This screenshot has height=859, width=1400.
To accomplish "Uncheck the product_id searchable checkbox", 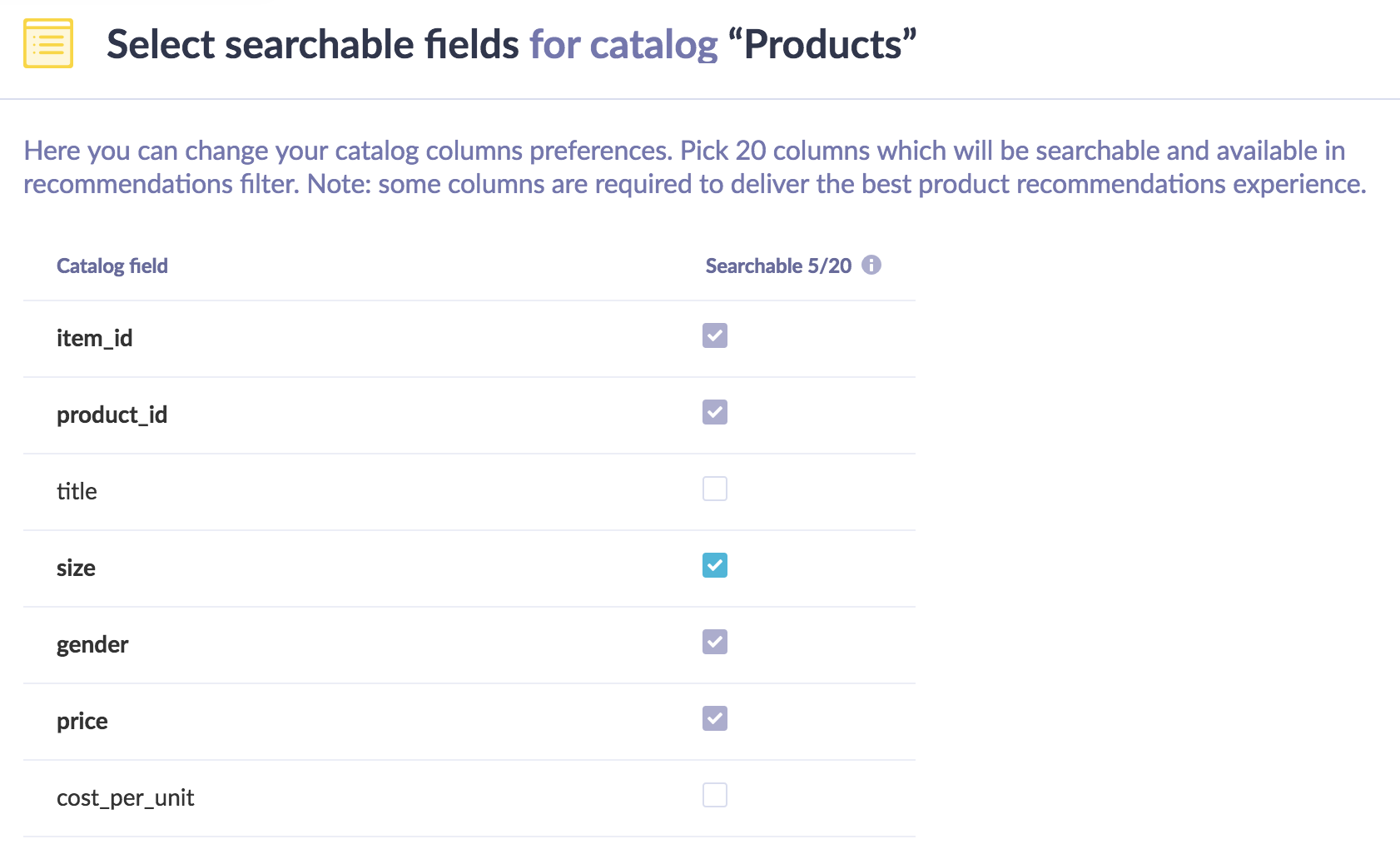I will tap(714, 412).
